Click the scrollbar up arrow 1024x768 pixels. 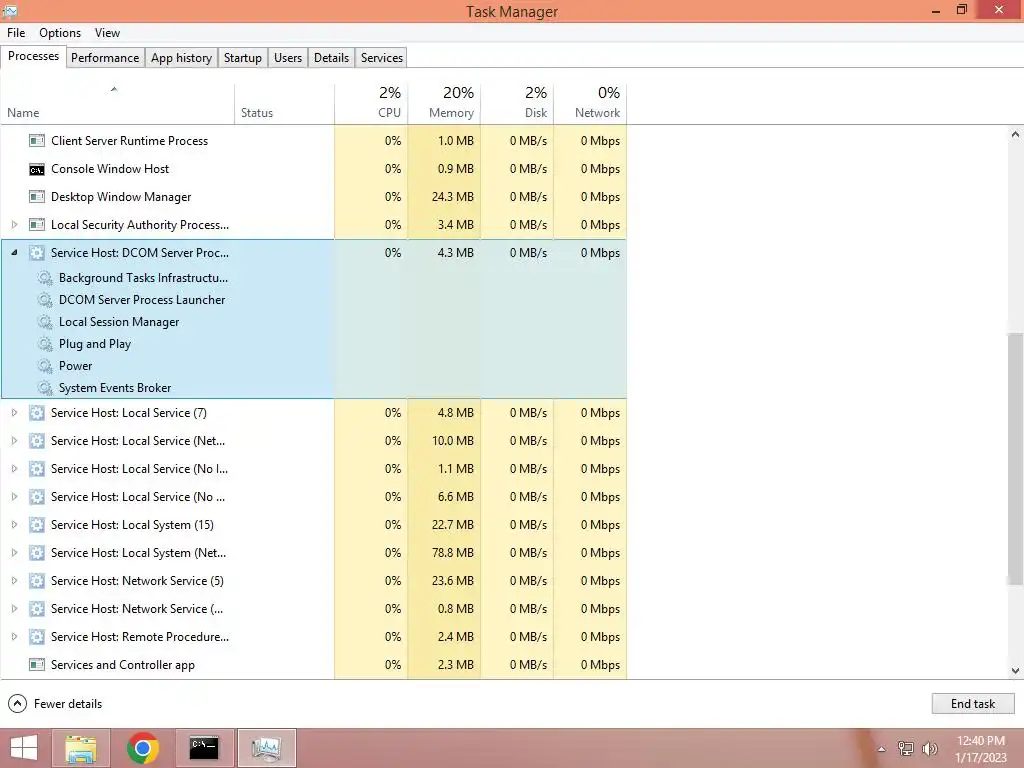[1015, 135]
